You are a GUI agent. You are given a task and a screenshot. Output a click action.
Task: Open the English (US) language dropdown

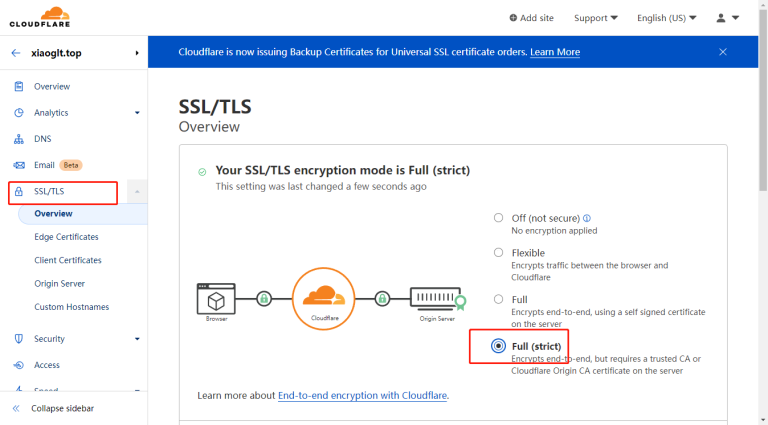point(667,18)
